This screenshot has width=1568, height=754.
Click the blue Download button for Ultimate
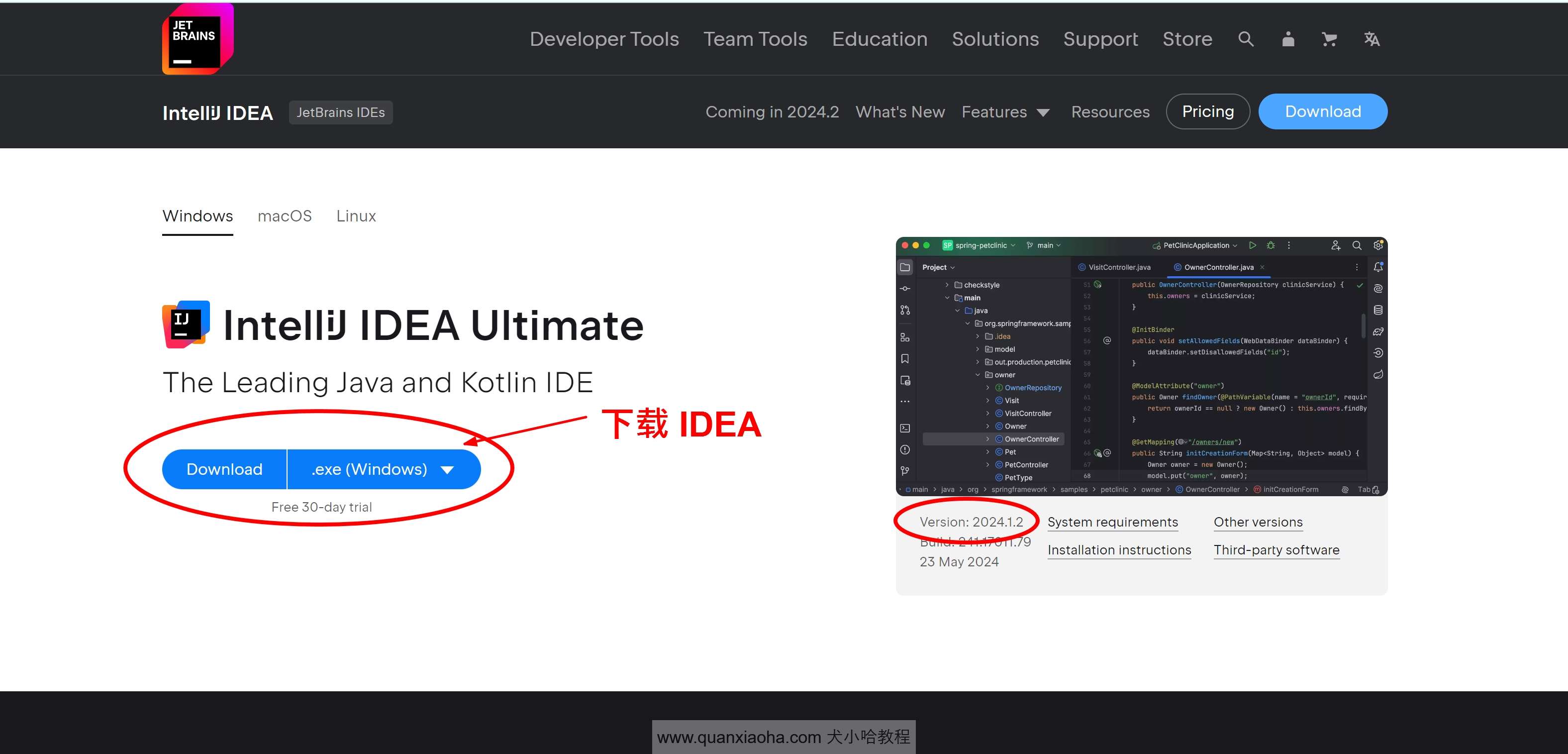click(x=224, y=469)
